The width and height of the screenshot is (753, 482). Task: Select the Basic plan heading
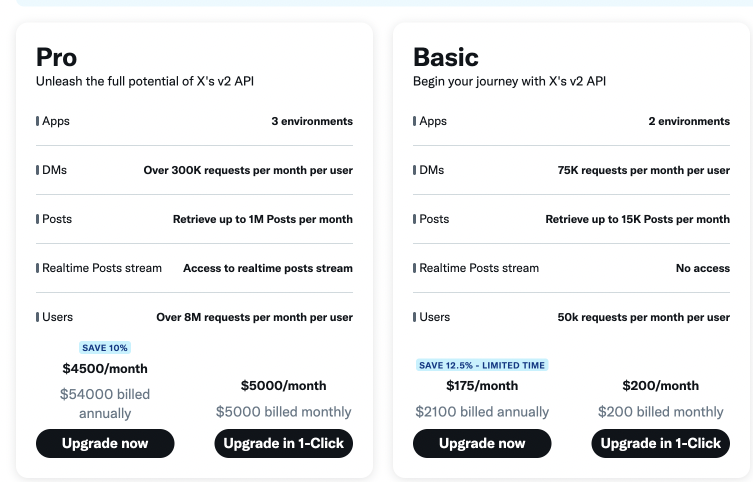pyautogui.click(x=446, y=58)
